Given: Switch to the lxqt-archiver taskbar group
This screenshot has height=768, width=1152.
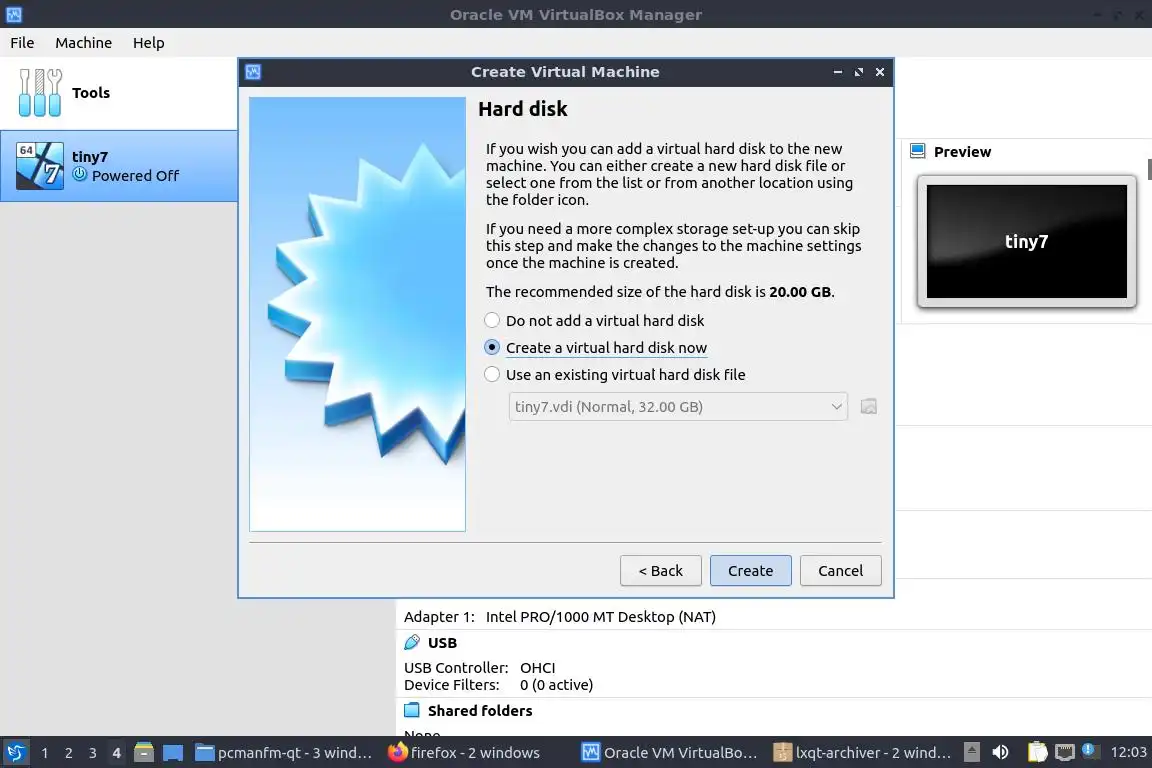Looking at the screenshot, I should pos(863,753).
